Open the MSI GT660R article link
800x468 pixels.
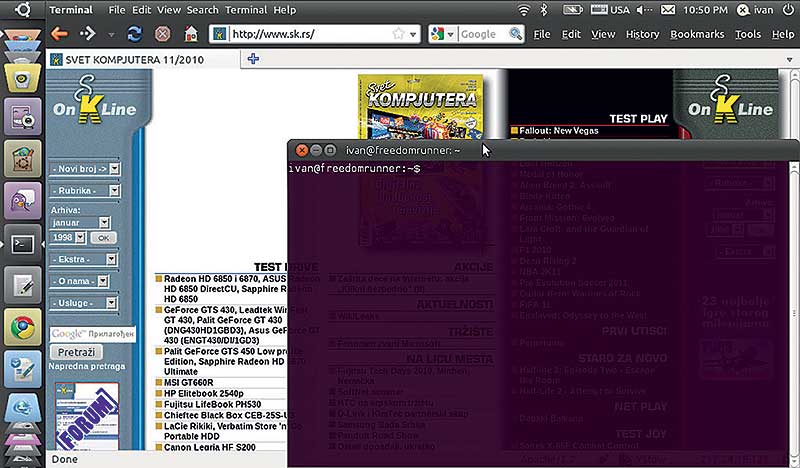pyautogui.click(x=188, y=382)
